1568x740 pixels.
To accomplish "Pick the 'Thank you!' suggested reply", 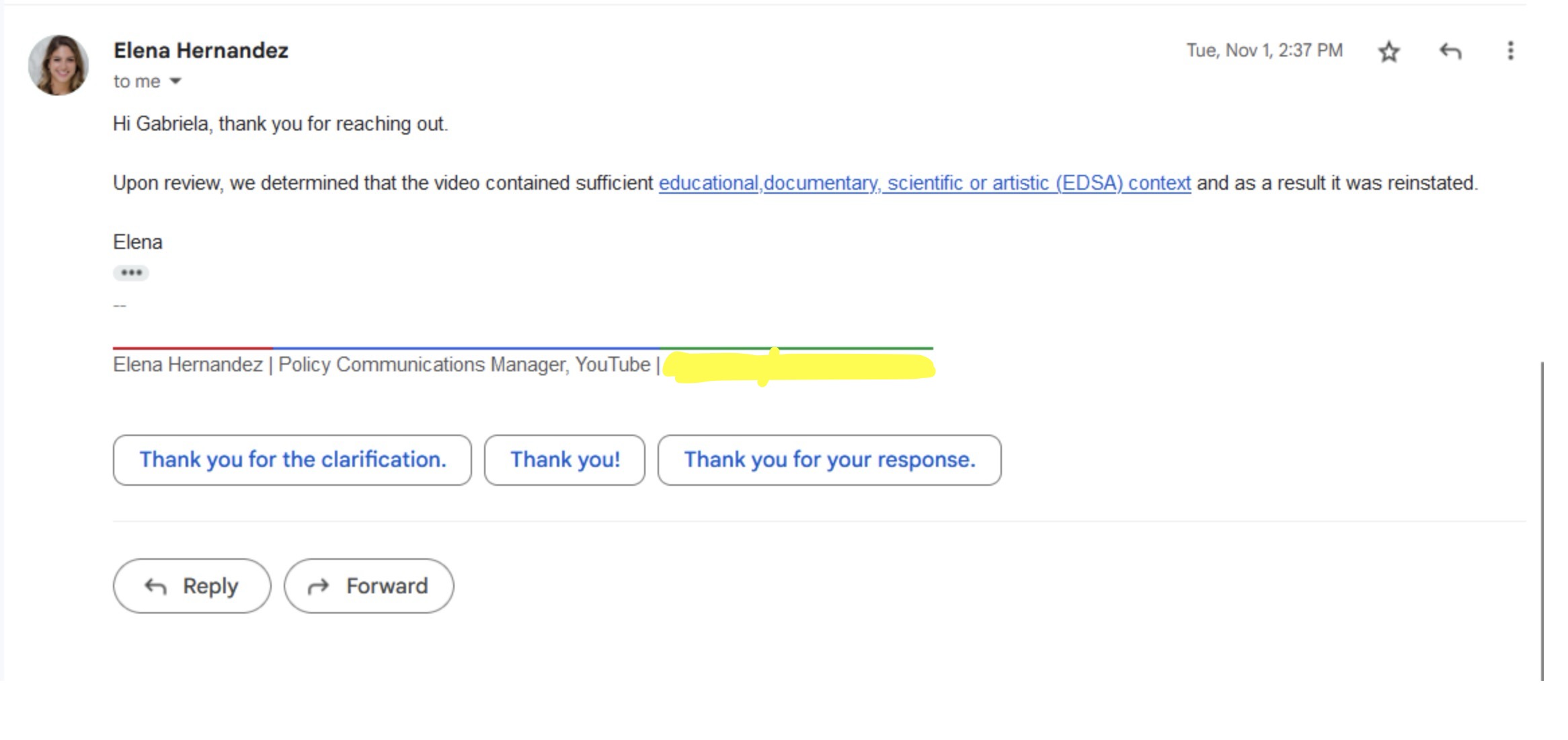I will 564,459.
